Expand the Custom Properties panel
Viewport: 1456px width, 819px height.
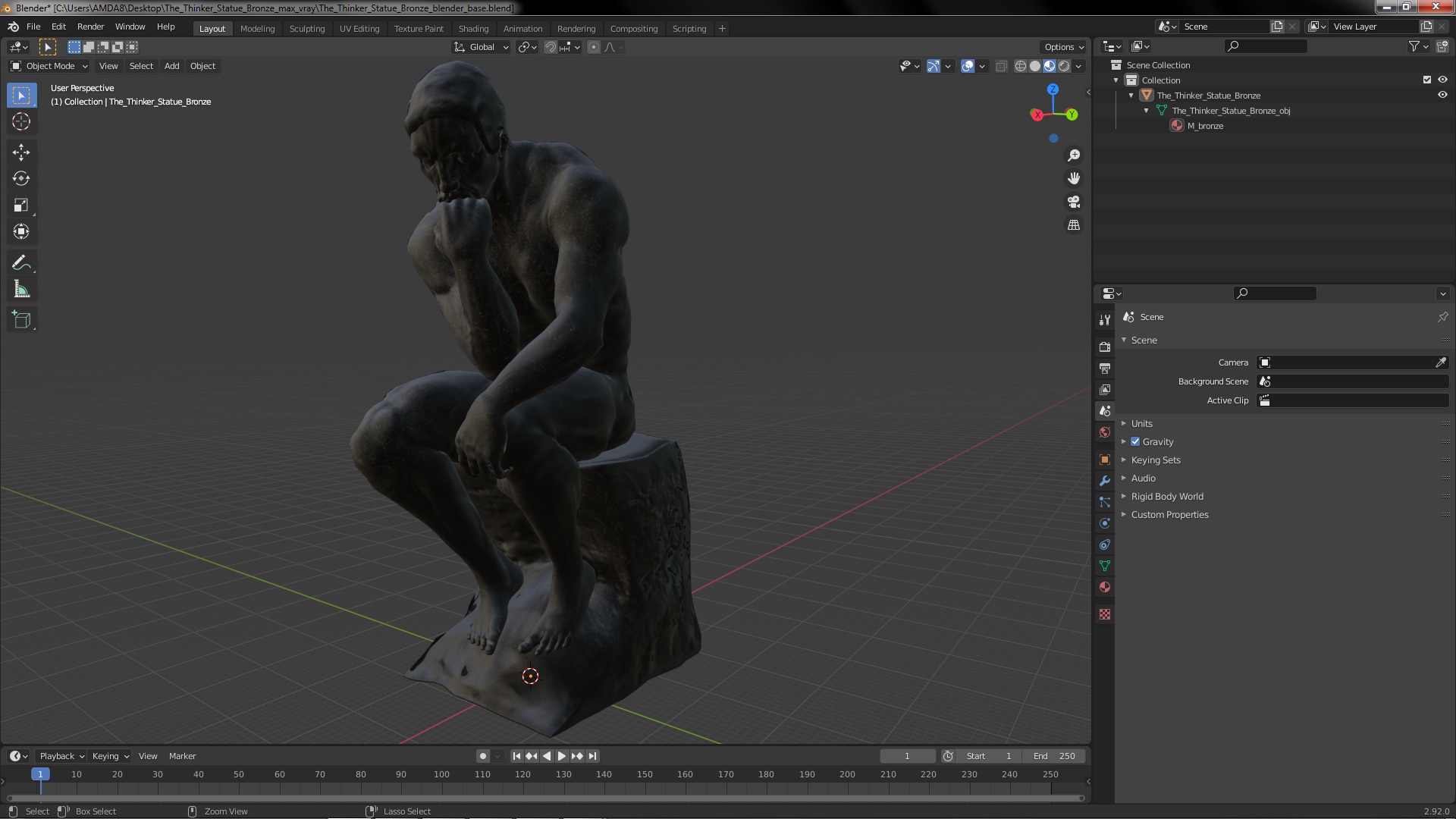(x=1170, y=515)
